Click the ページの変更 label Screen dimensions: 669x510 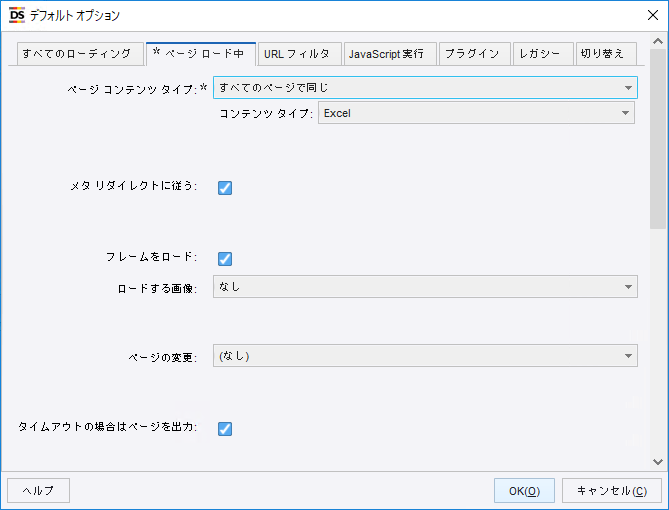(x=163, y=357)
